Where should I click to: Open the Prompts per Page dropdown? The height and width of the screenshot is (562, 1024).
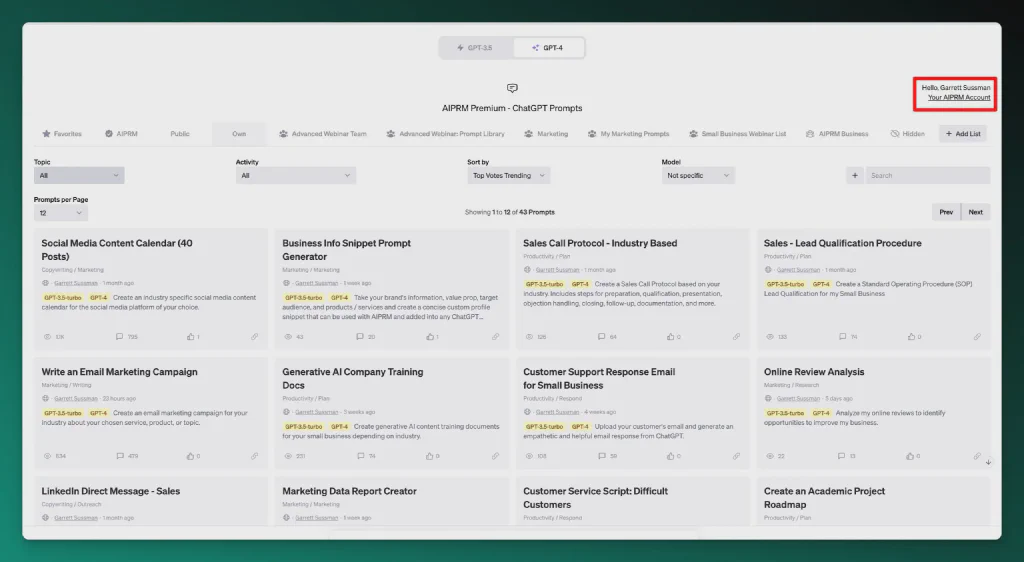[x=61, y=213]
